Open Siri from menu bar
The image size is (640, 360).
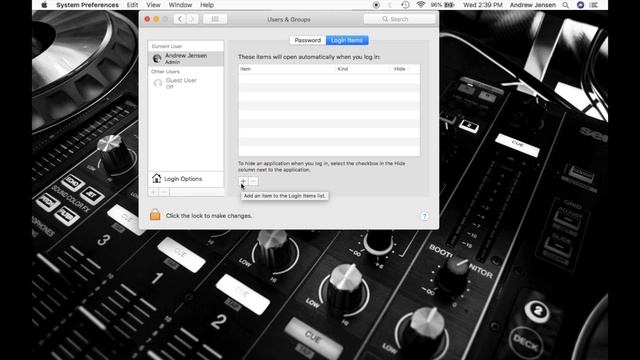click(580, 5)
